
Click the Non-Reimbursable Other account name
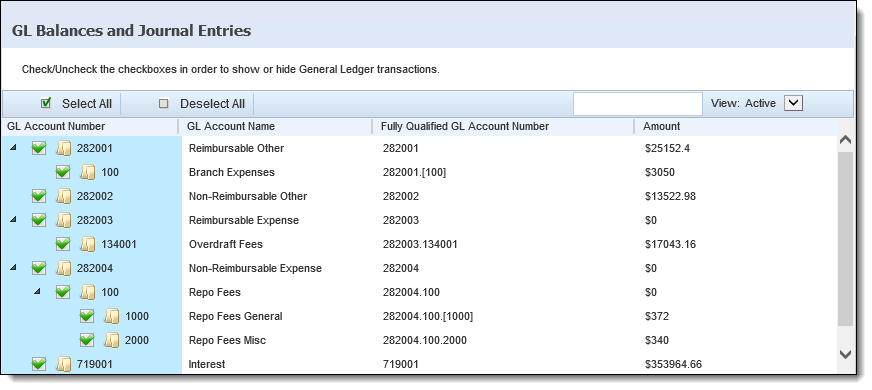(248, 196)
